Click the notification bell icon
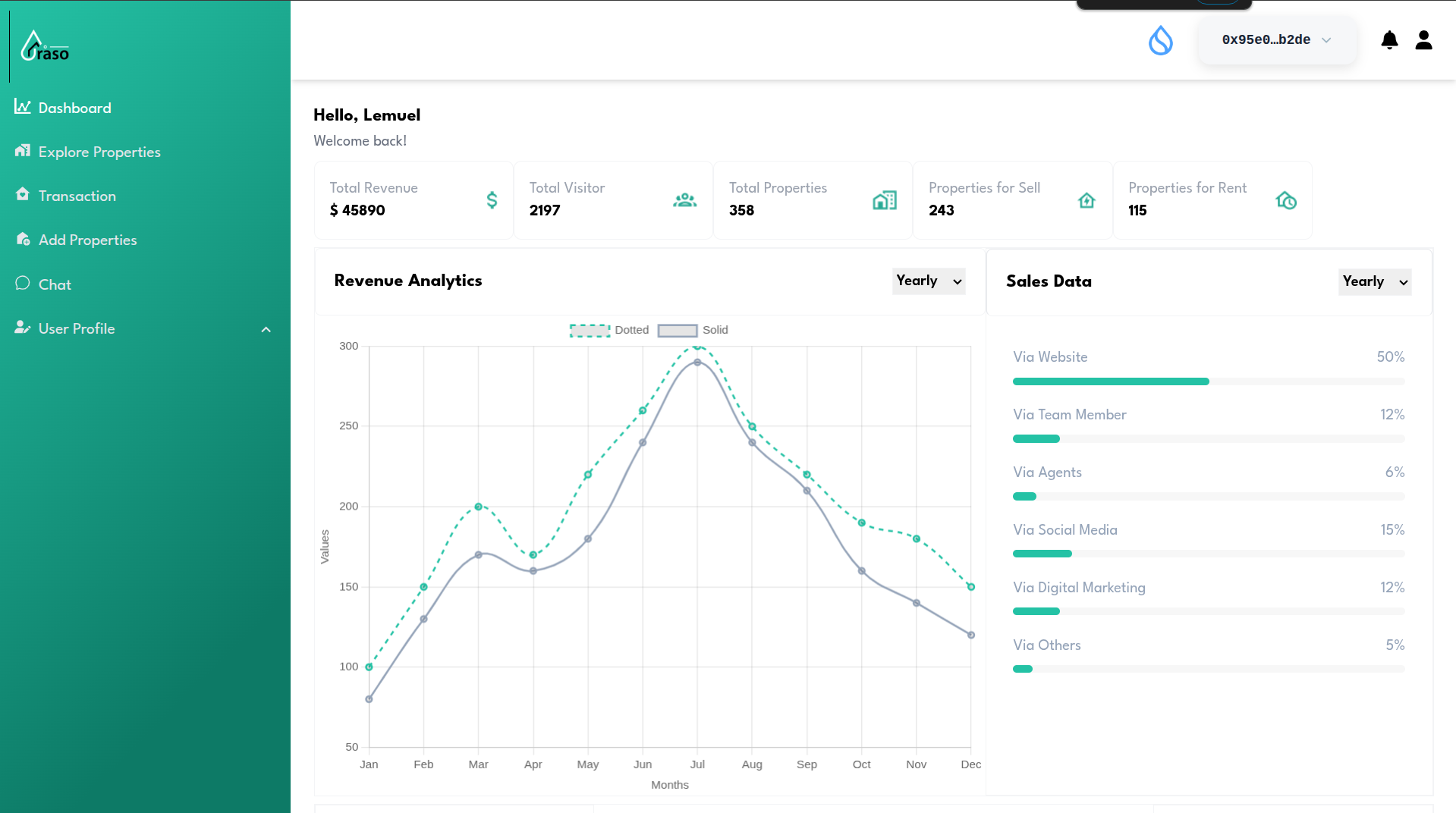 pos(1389,40)
